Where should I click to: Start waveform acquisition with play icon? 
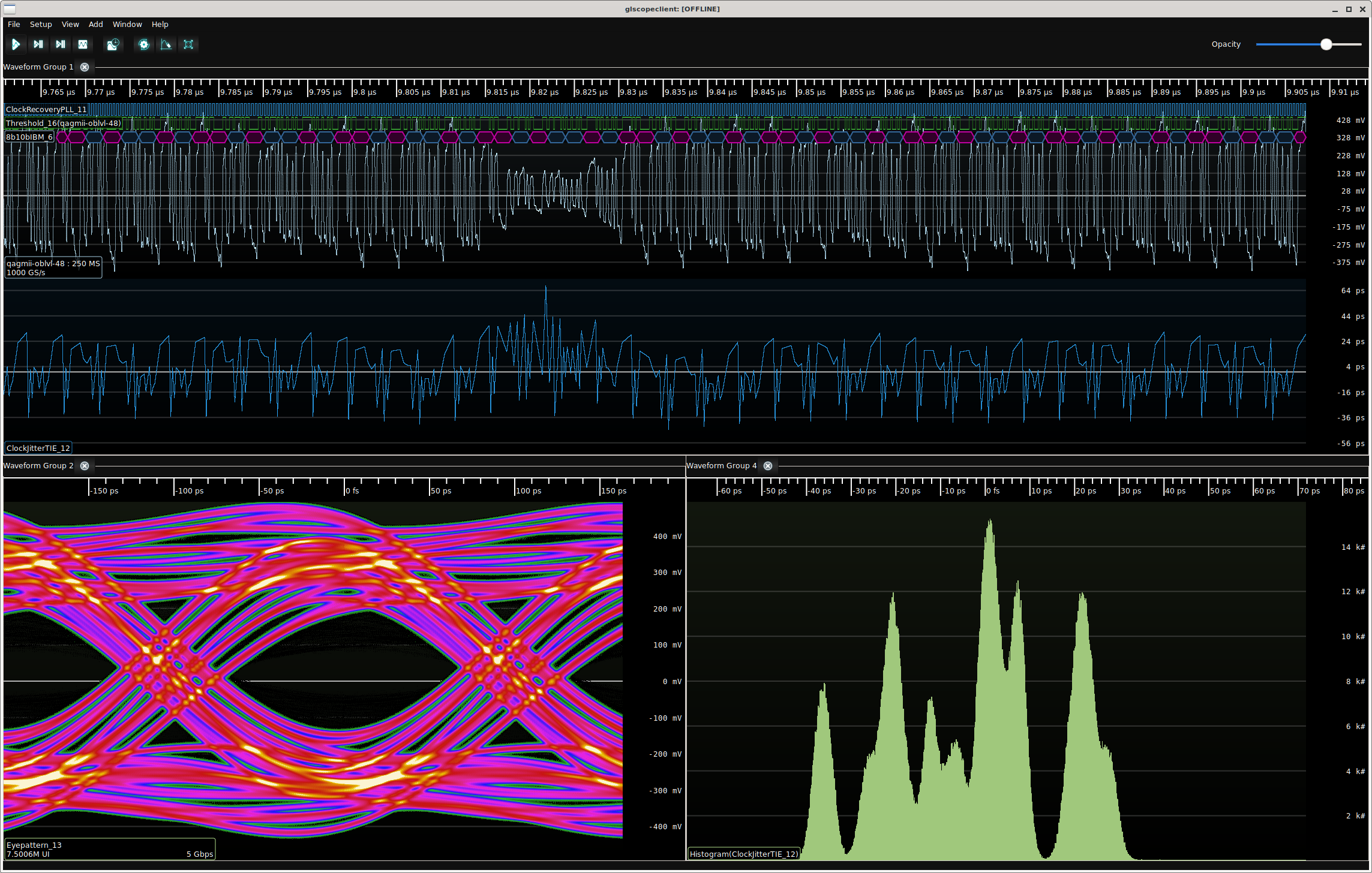pyautogui.click(x=16, y=44)
